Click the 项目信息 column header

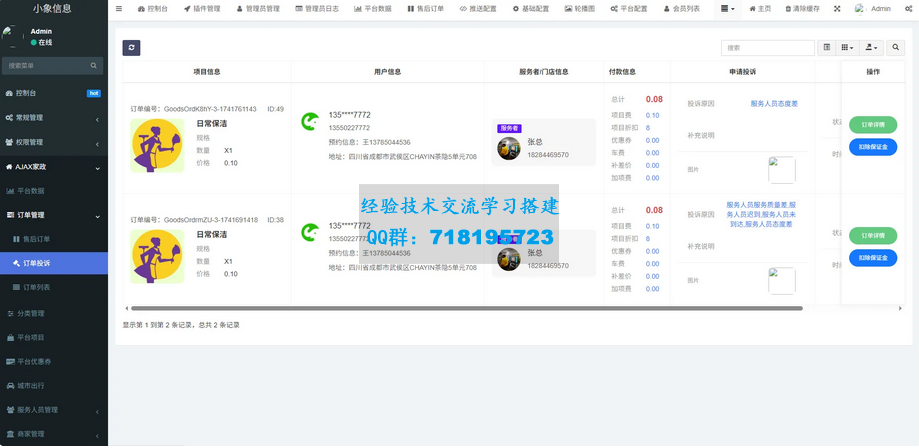pos(207,72)
